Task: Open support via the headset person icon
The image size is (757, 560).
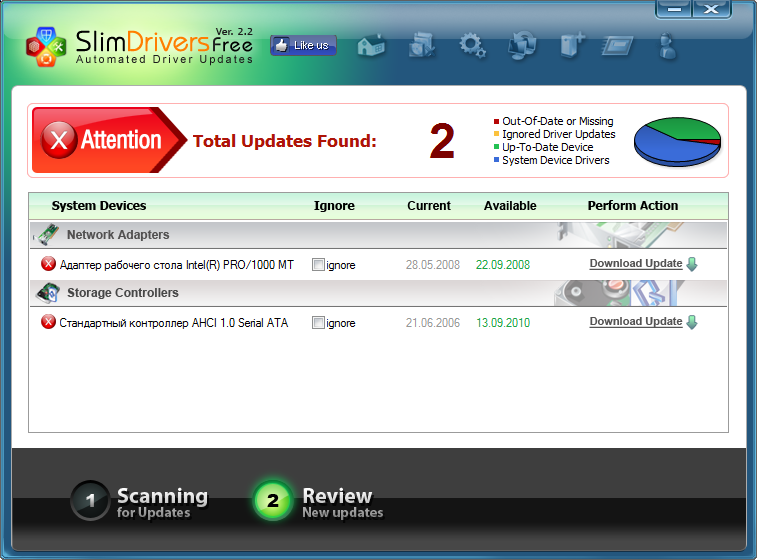Action: tap(668, 46)
